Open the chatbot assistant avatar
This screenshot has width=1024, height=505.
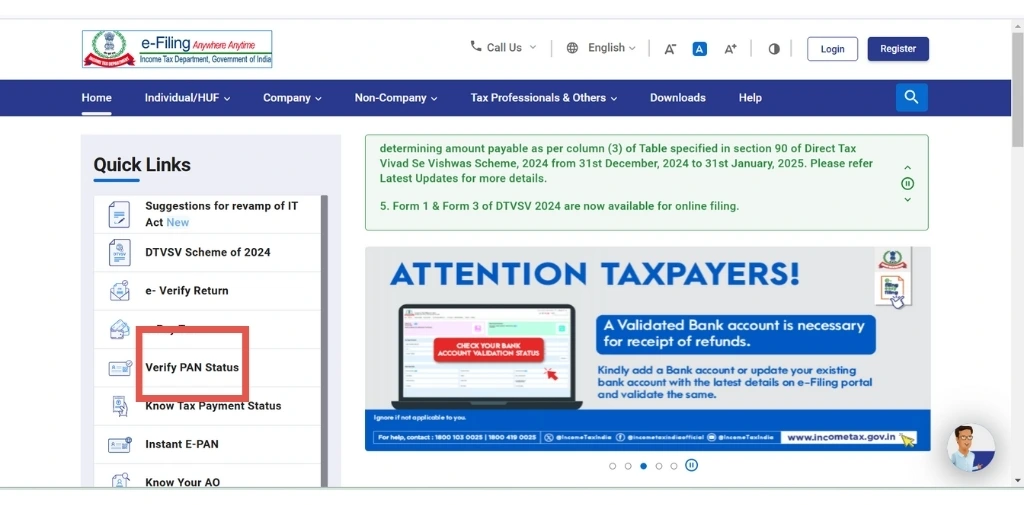(x=971, y=448)
